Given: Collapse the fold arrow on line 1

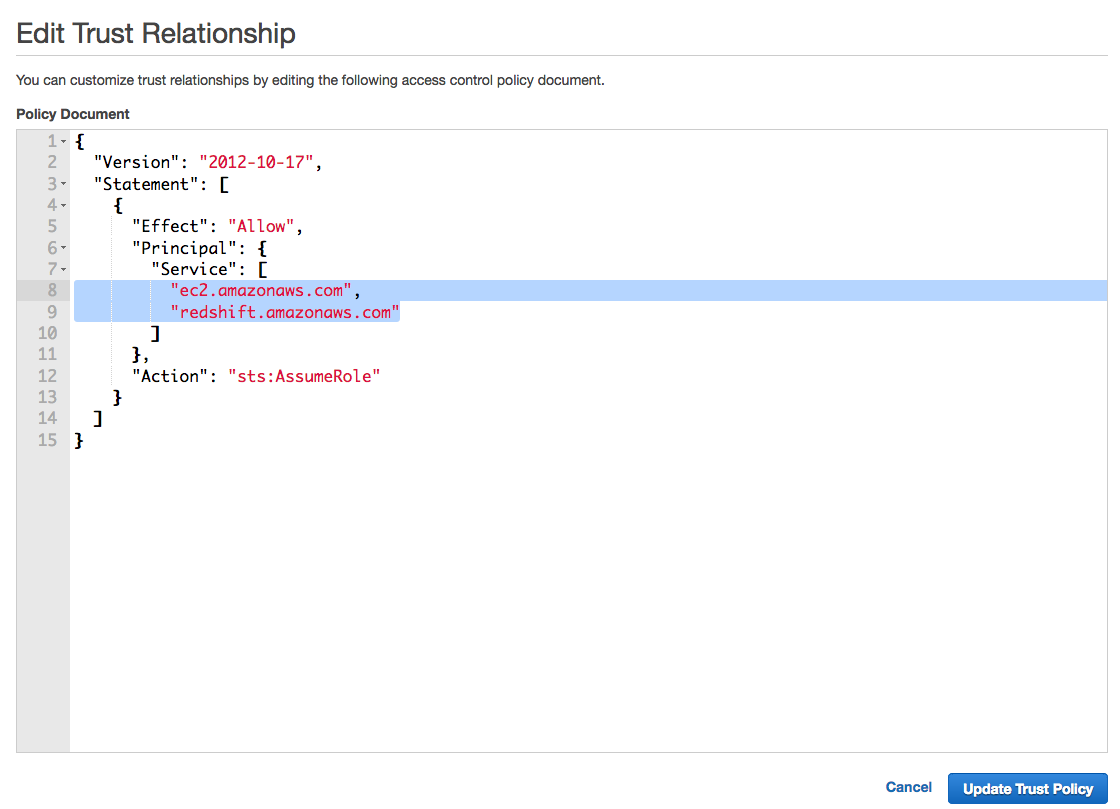Looking at the screenshot, I should click(x=64, y=141).
